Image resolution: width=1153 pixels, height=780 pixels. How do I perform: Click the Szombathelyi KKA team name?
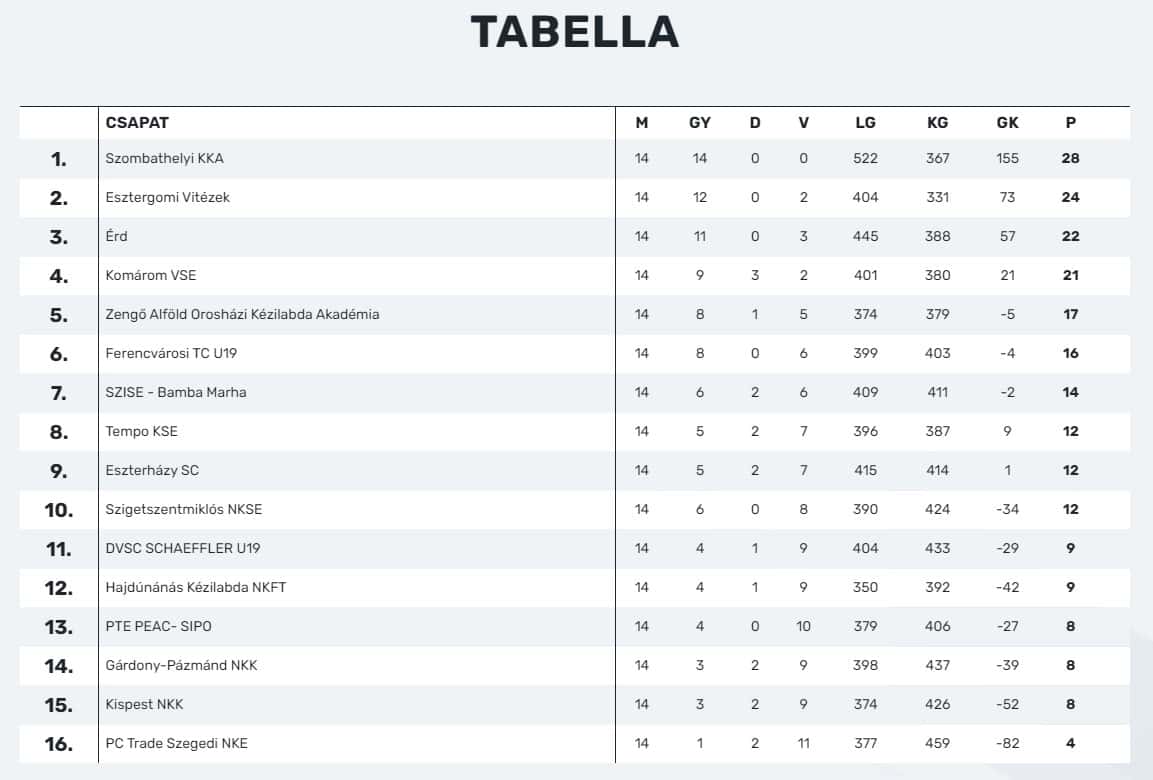point(164,158)
